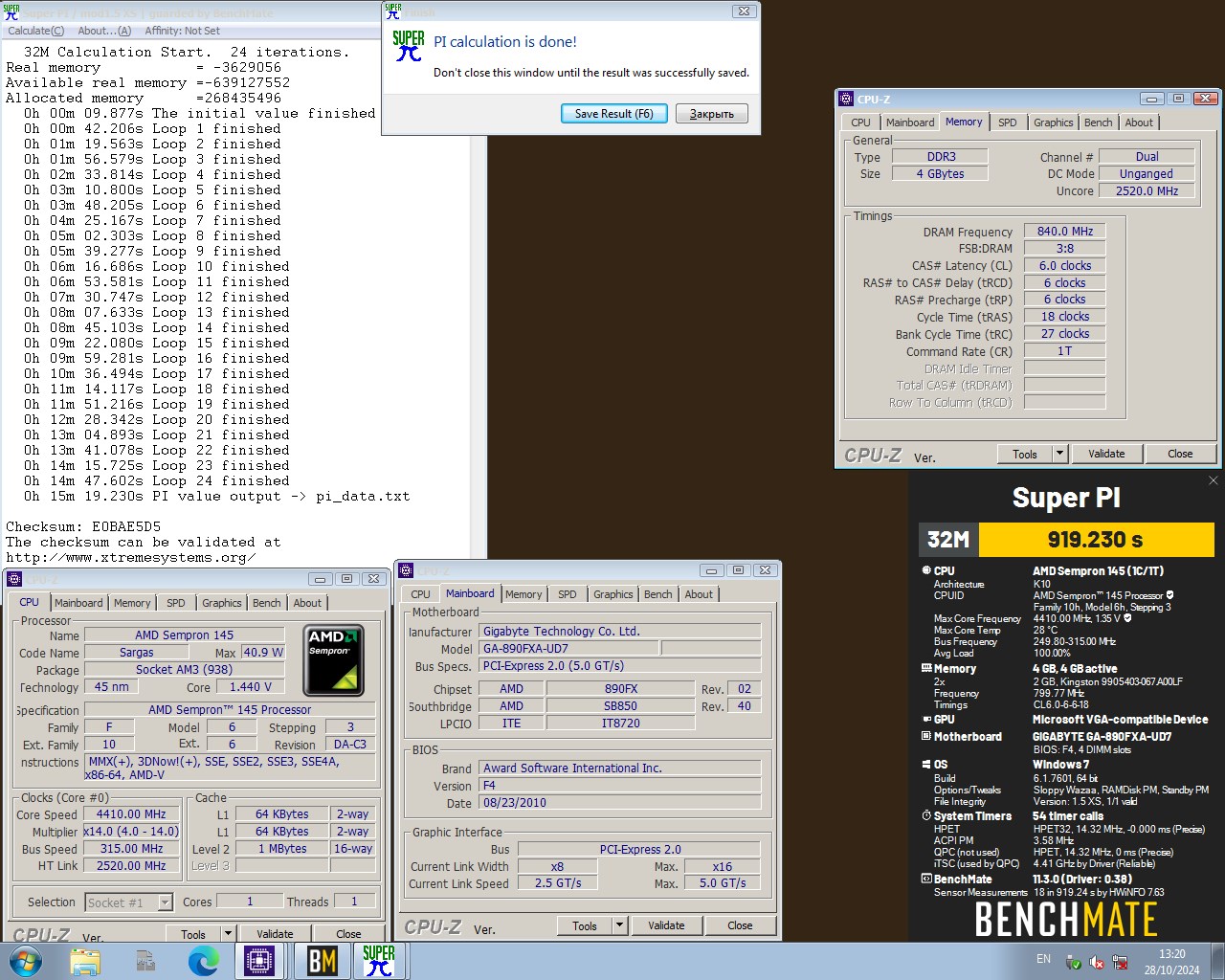Select SPD tab in Memory CPU-Z window
The height and width of the screenshot is (980, 1225).
1007,122
